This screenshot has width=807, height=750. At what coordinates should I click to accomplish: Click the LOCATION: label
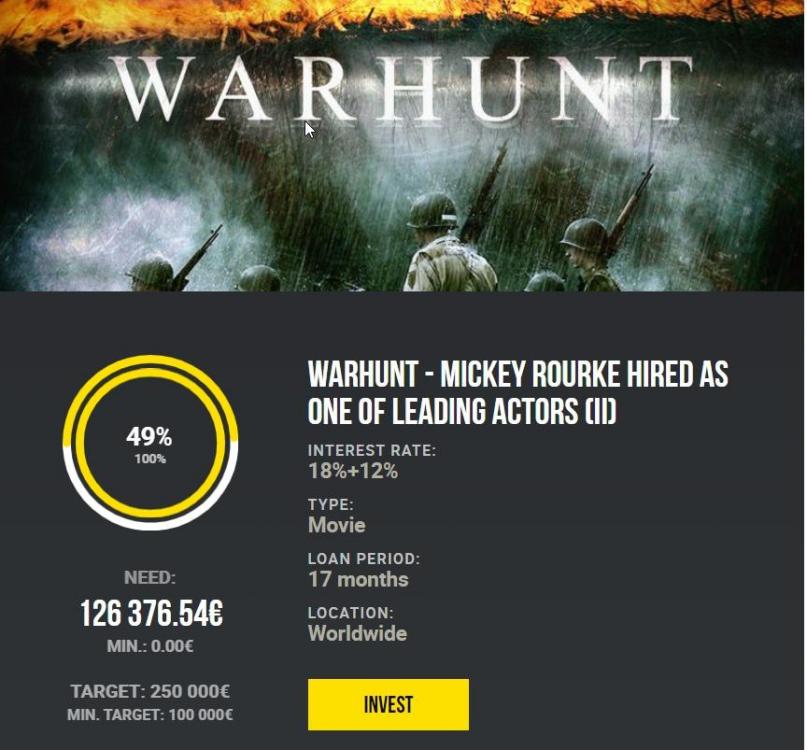(350, 613)
